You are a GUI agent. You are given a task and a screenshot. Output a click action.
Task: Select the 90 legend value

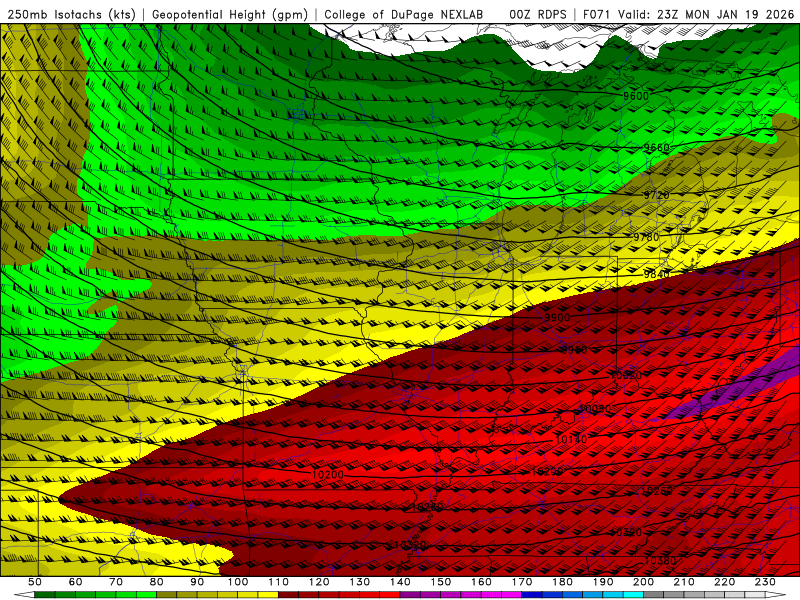197,582
